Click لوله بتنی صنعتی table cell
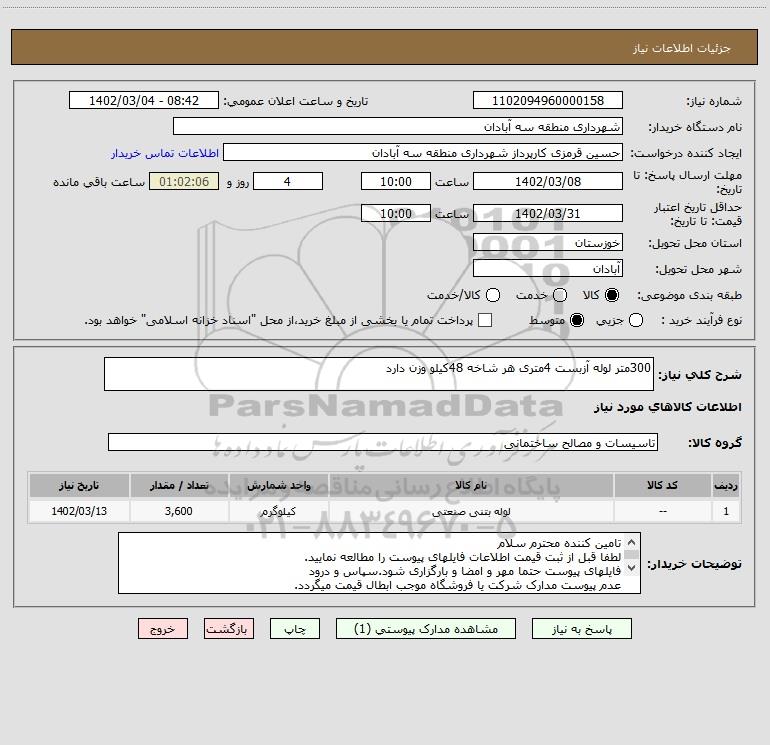The width and height of the screenshot is (770, 745). [471, 511]
